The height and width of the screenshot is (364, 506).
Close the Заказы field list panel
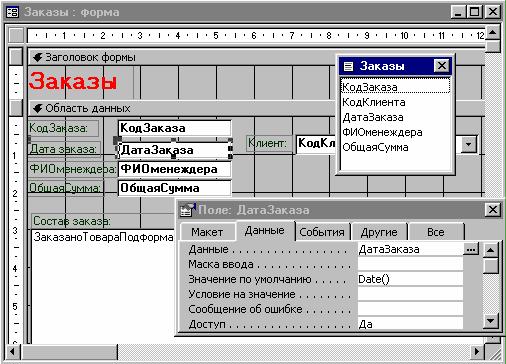442,66
